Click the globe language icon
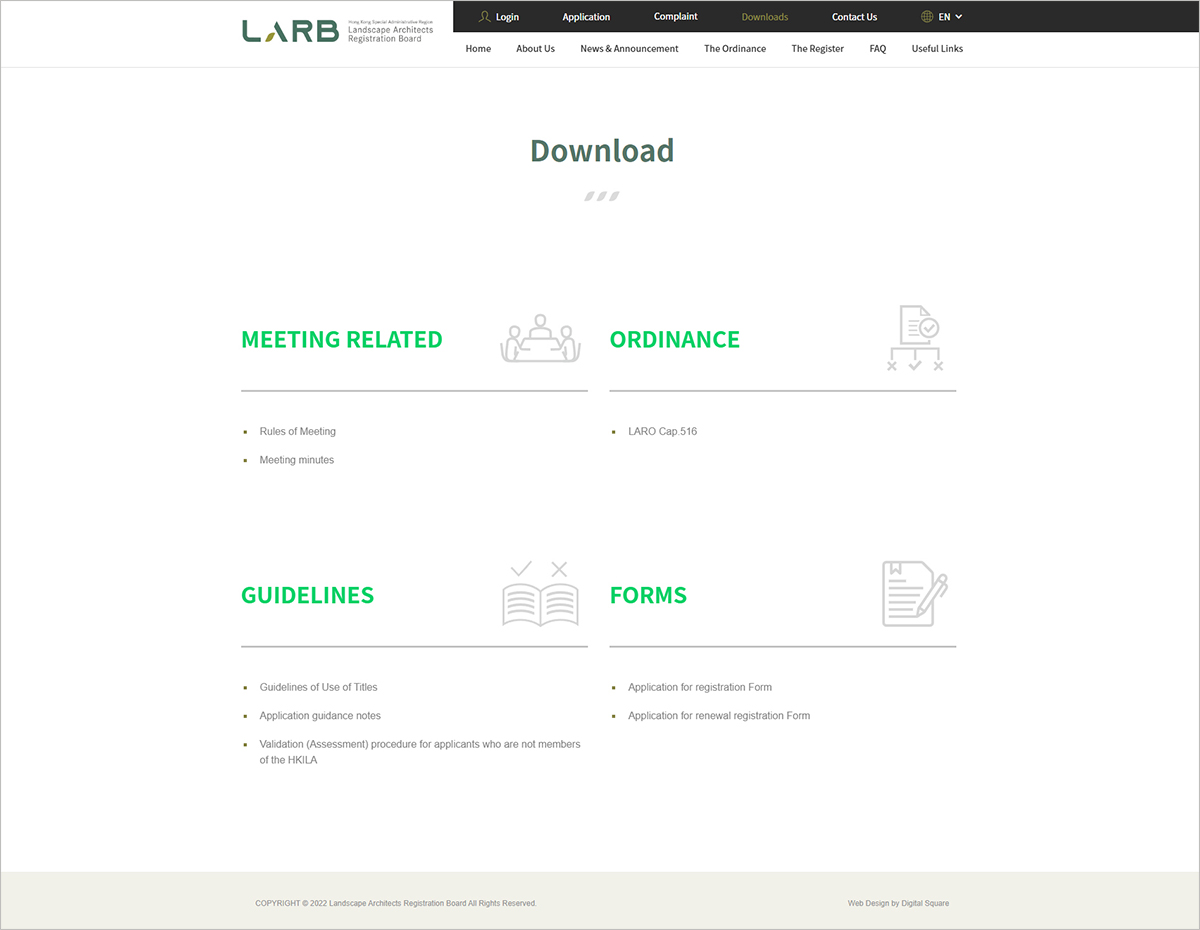The width and height of the screenshot is (1200, 930). [x=927, y=17]
